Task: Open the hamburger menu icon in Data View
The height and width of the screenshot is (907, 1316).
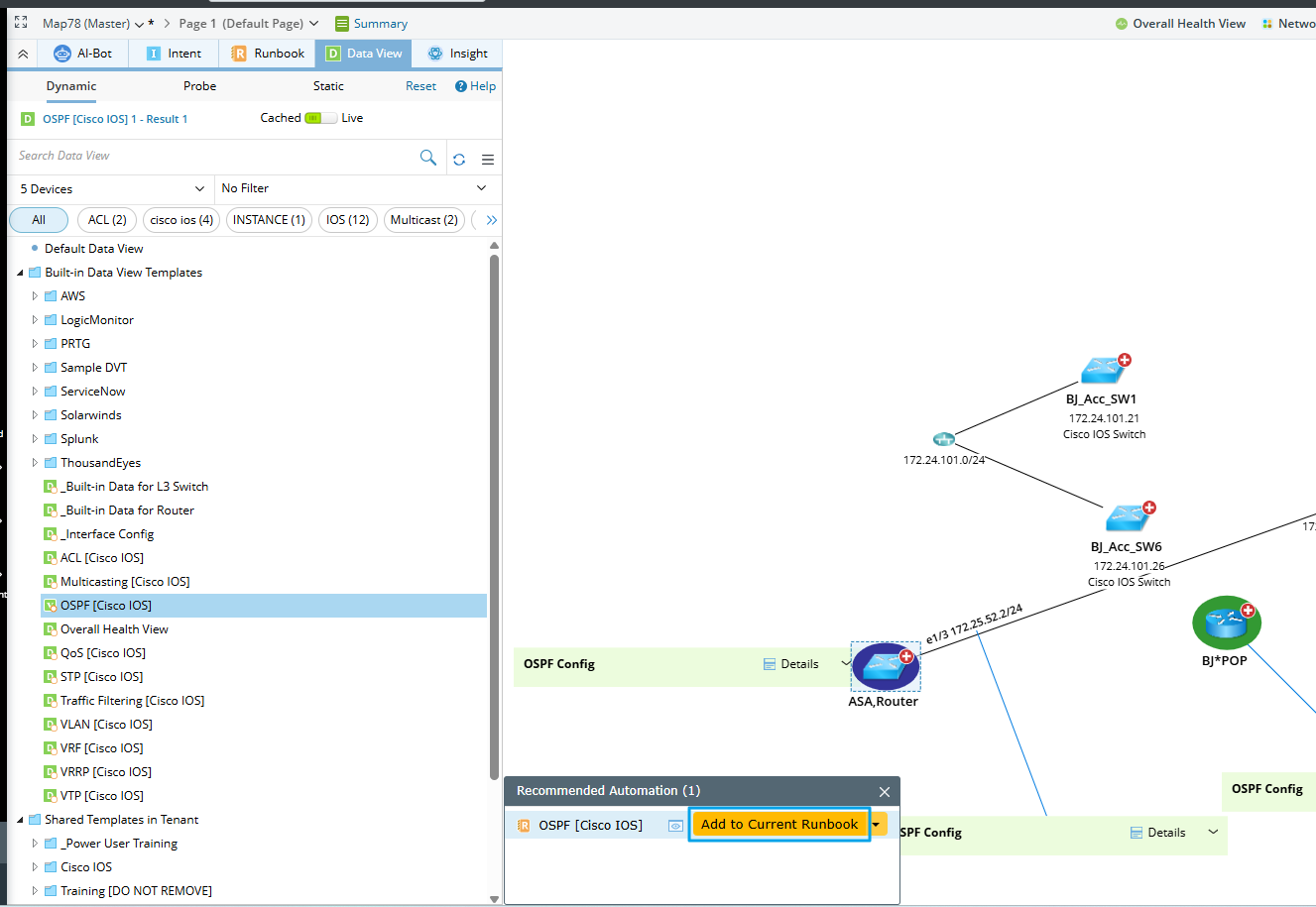Action: (x=488, y=159)
